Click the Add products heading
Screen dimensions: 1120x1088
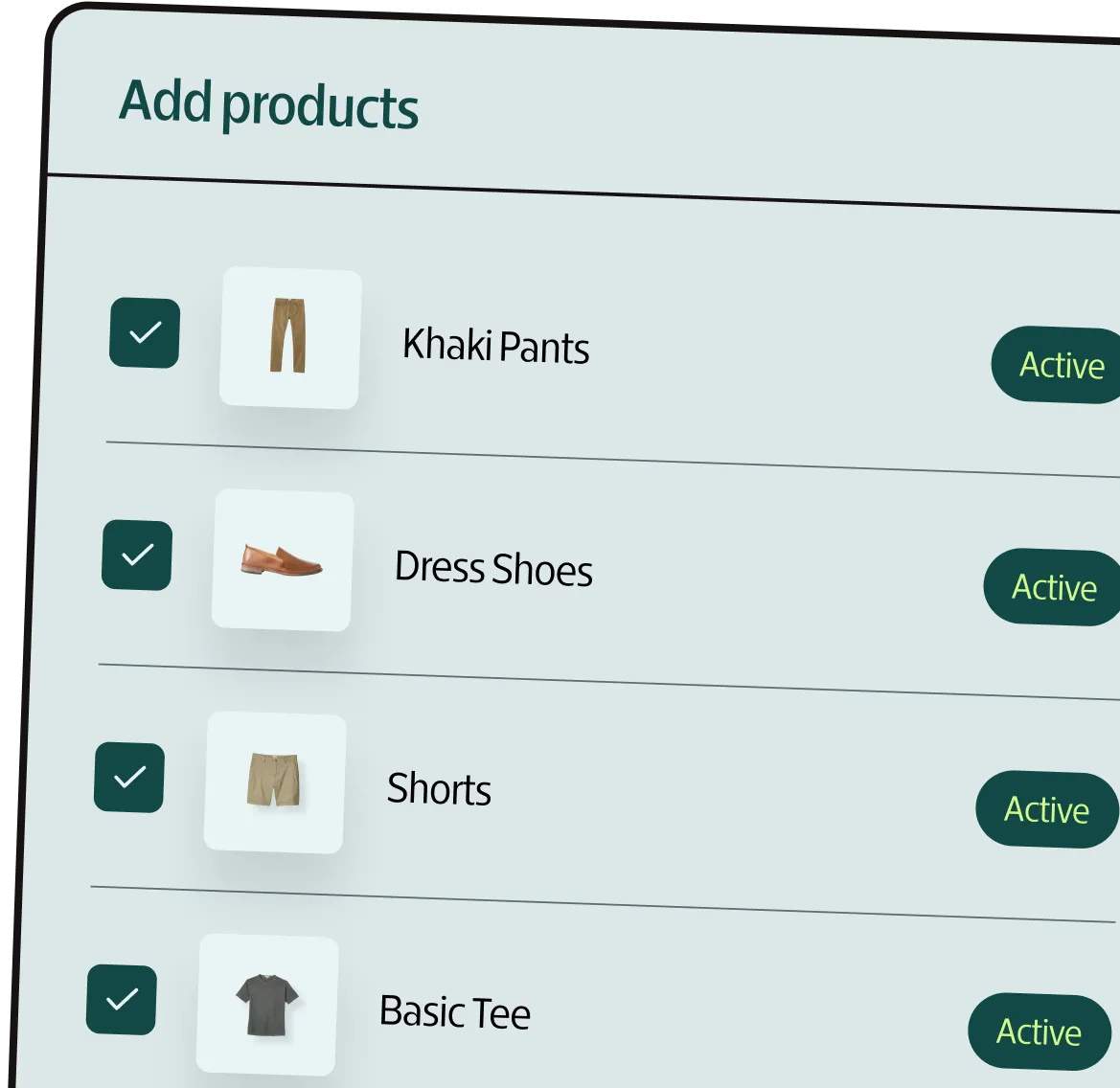pyautogui.click(x=269, y=105)
